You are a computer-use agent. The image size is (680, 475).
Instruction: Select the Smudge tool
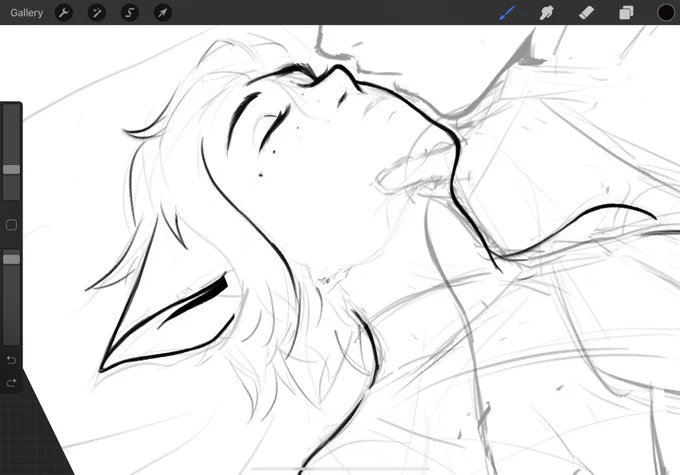pyautogui.click(x=546, y=13)
